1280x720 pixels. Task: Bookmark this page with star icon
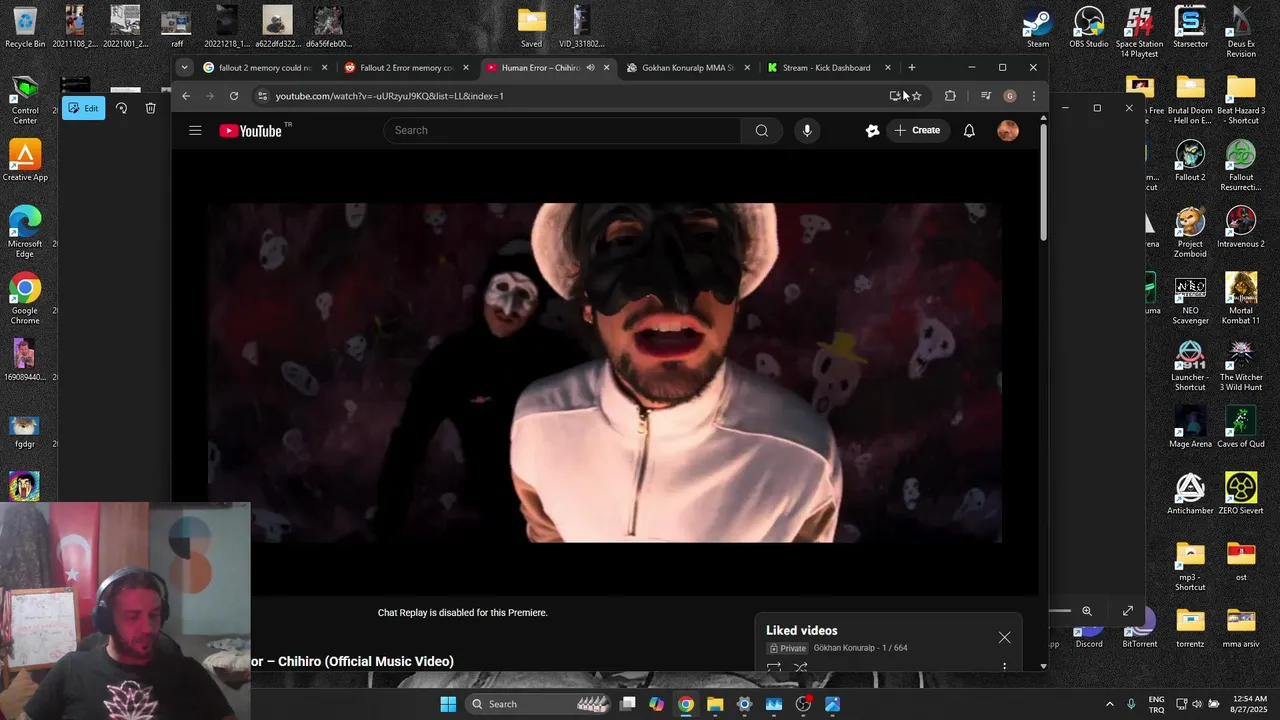pos(916,96)
